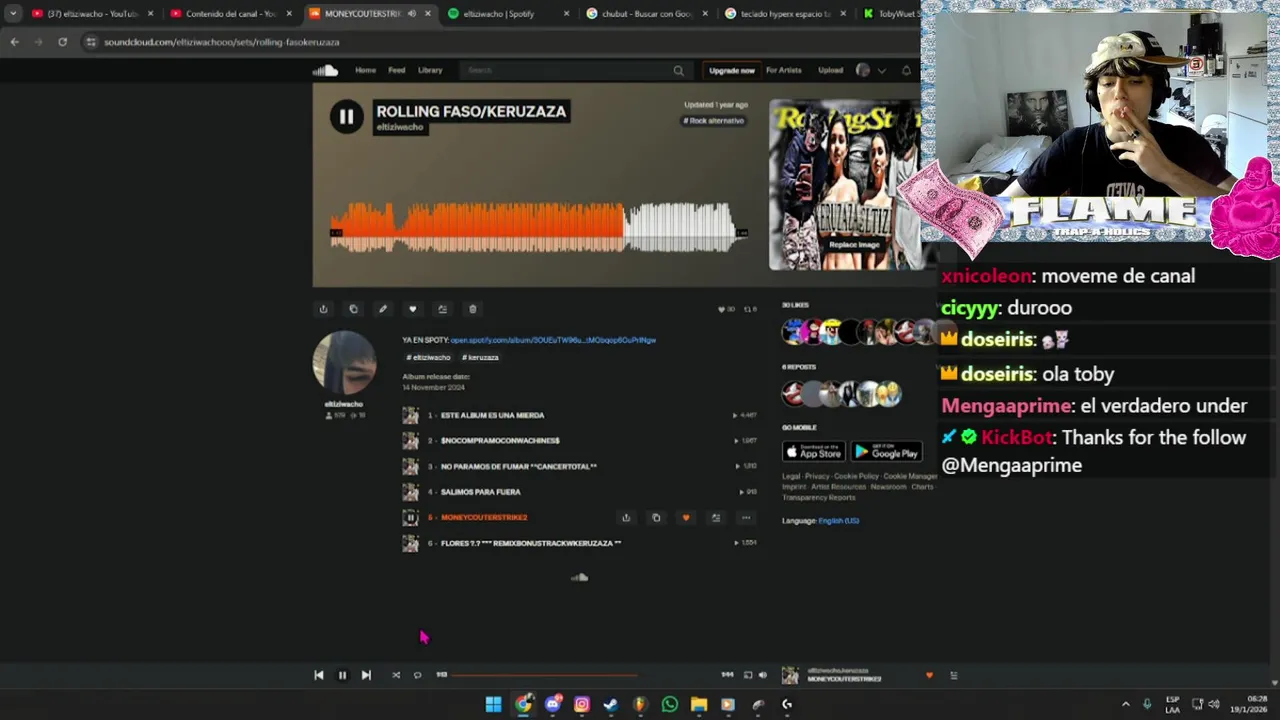Open the cast icon in the player bar

point(747,675)
